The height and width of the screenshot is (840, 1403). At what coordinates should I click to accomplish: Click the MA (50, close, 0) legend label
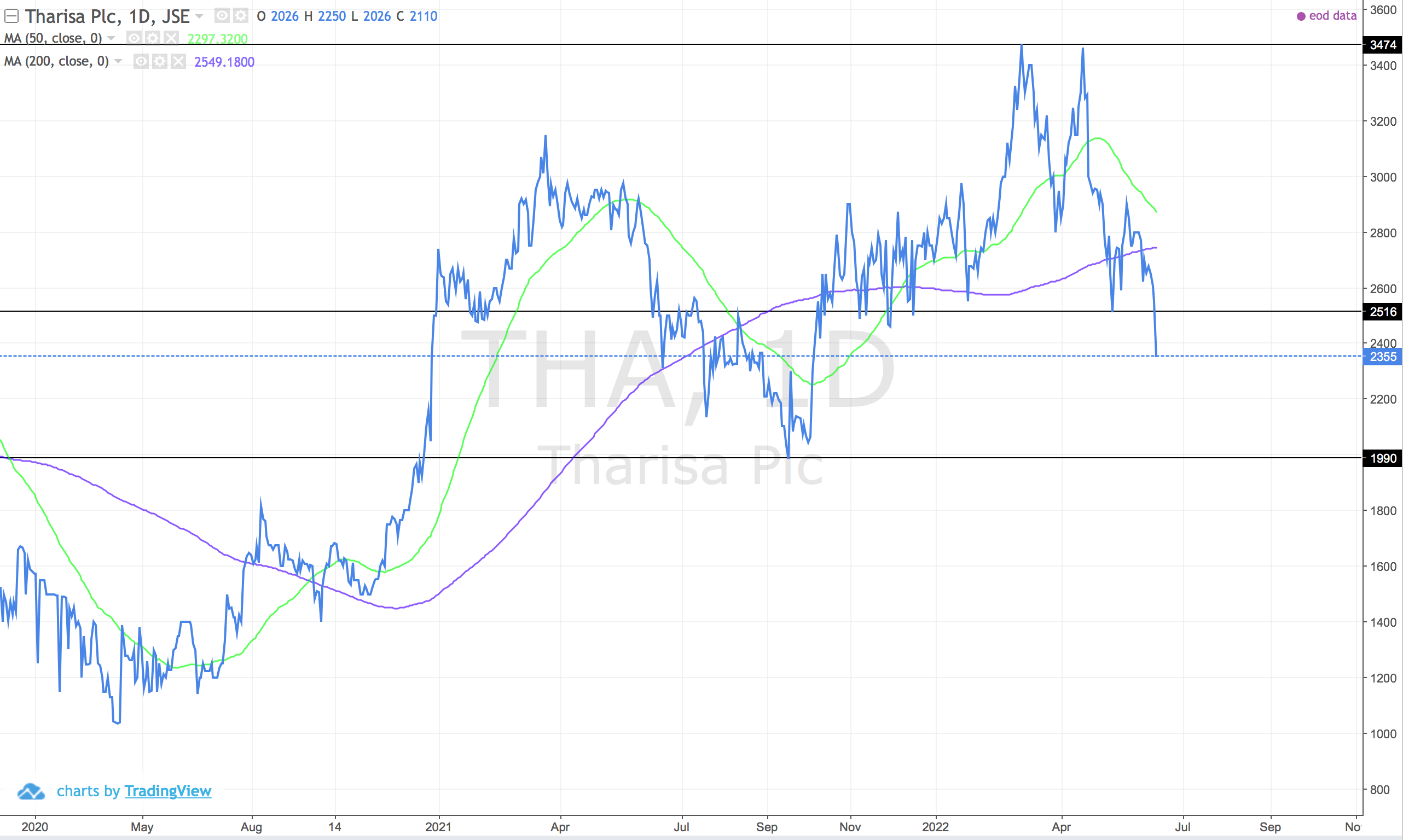[x=53, y=38]
